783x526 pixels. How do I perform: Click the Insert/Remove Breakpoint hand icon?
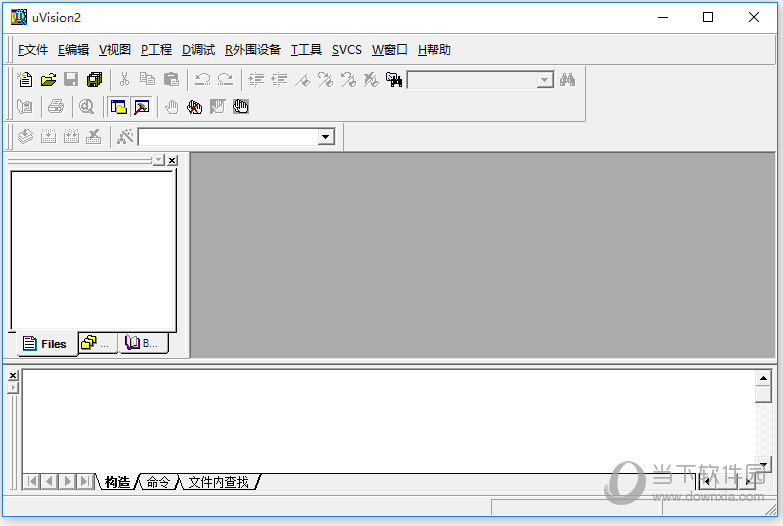[x=172, y=106]
